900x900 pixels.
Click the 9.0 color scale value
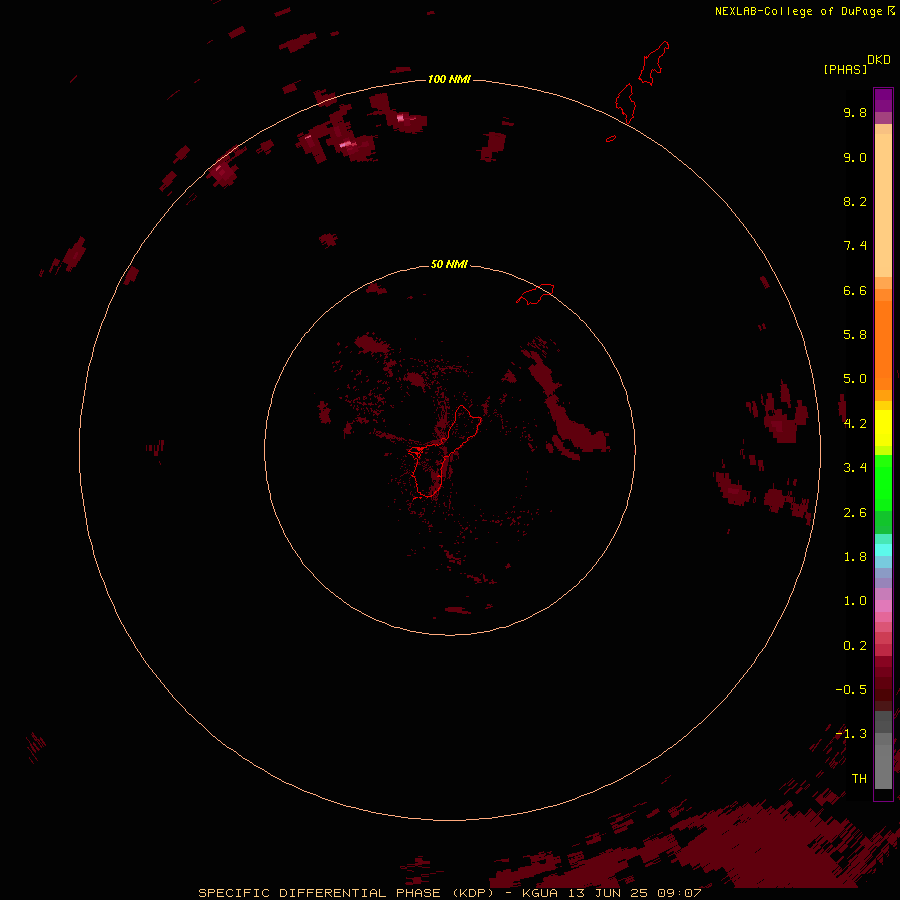click(x=855, y=157)
